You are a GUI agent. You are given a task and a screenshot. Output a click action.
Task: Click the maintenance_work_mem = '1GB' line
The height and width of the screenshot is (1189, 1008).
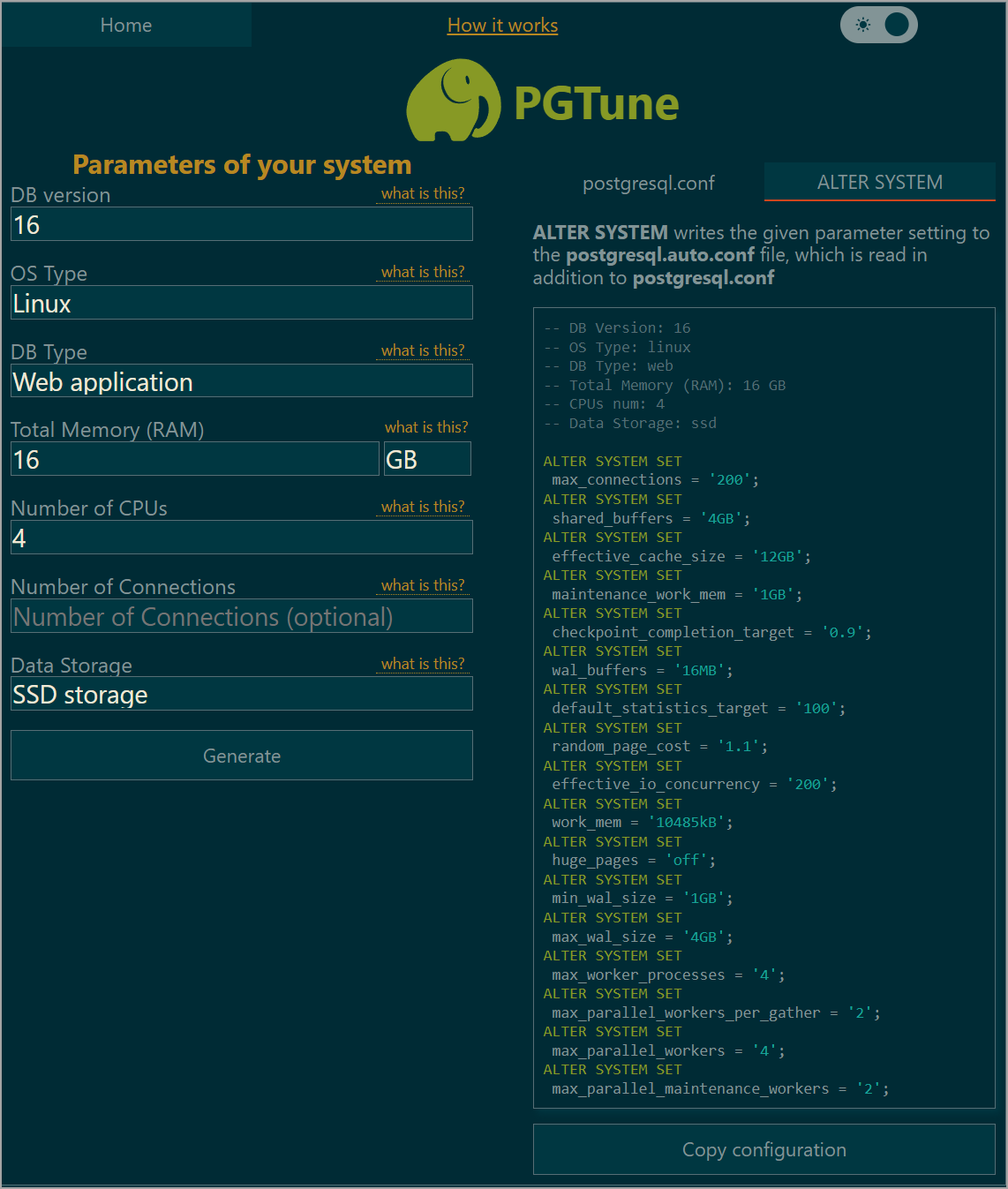point(677,594)
